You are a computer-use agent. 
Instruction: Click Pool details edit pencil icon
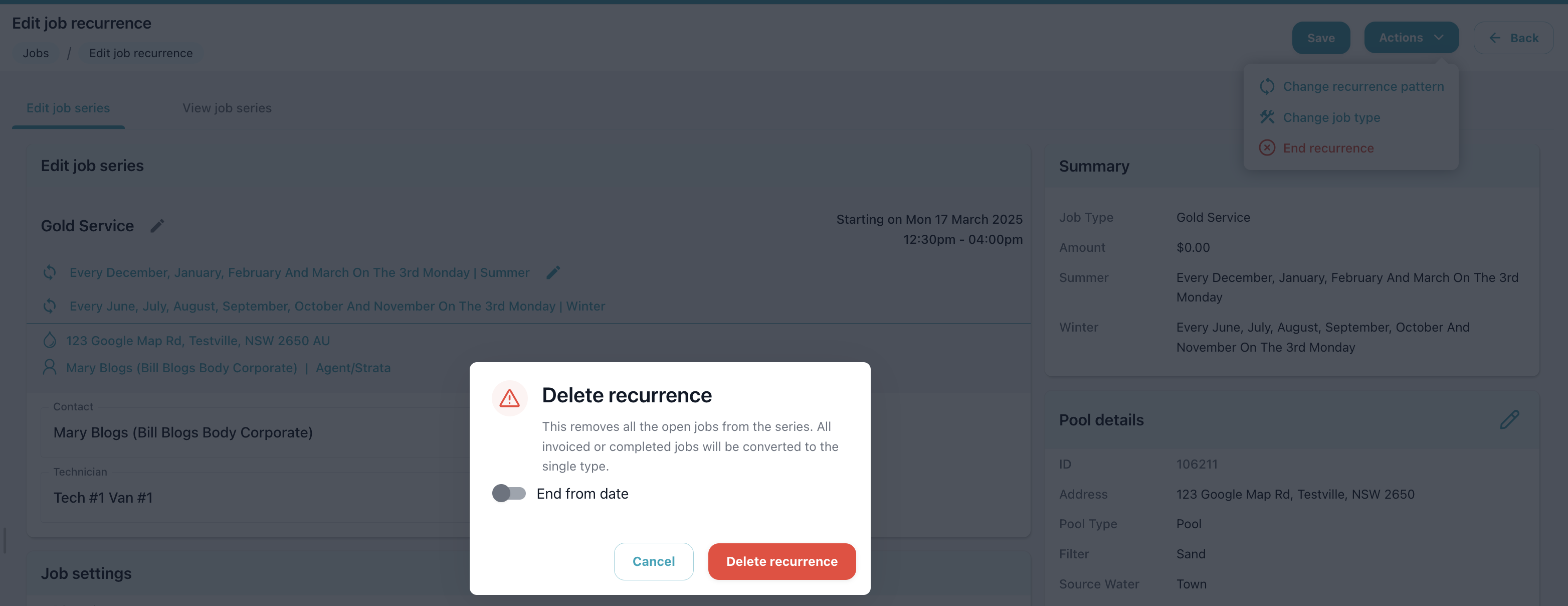coord(1509,419)
